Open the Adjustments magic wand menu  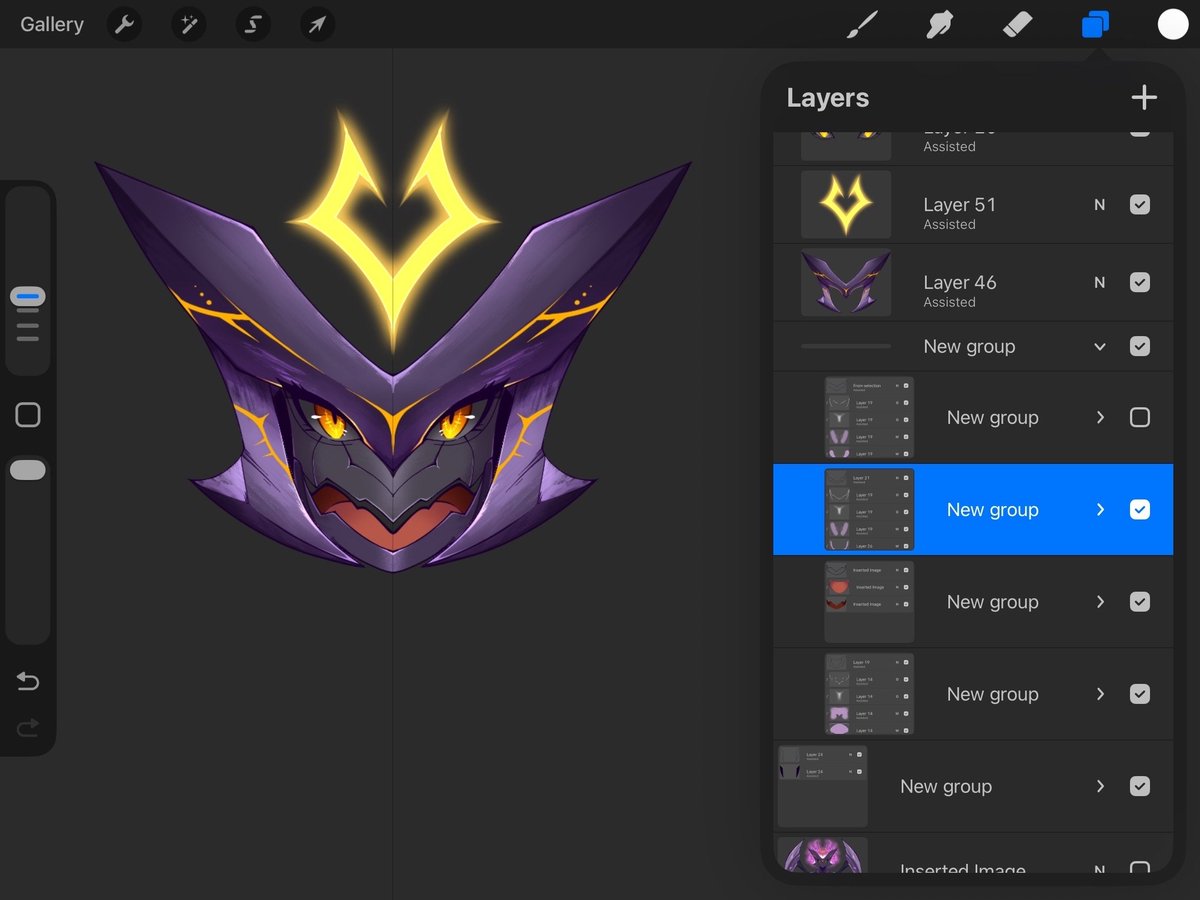tap(188, 24)
